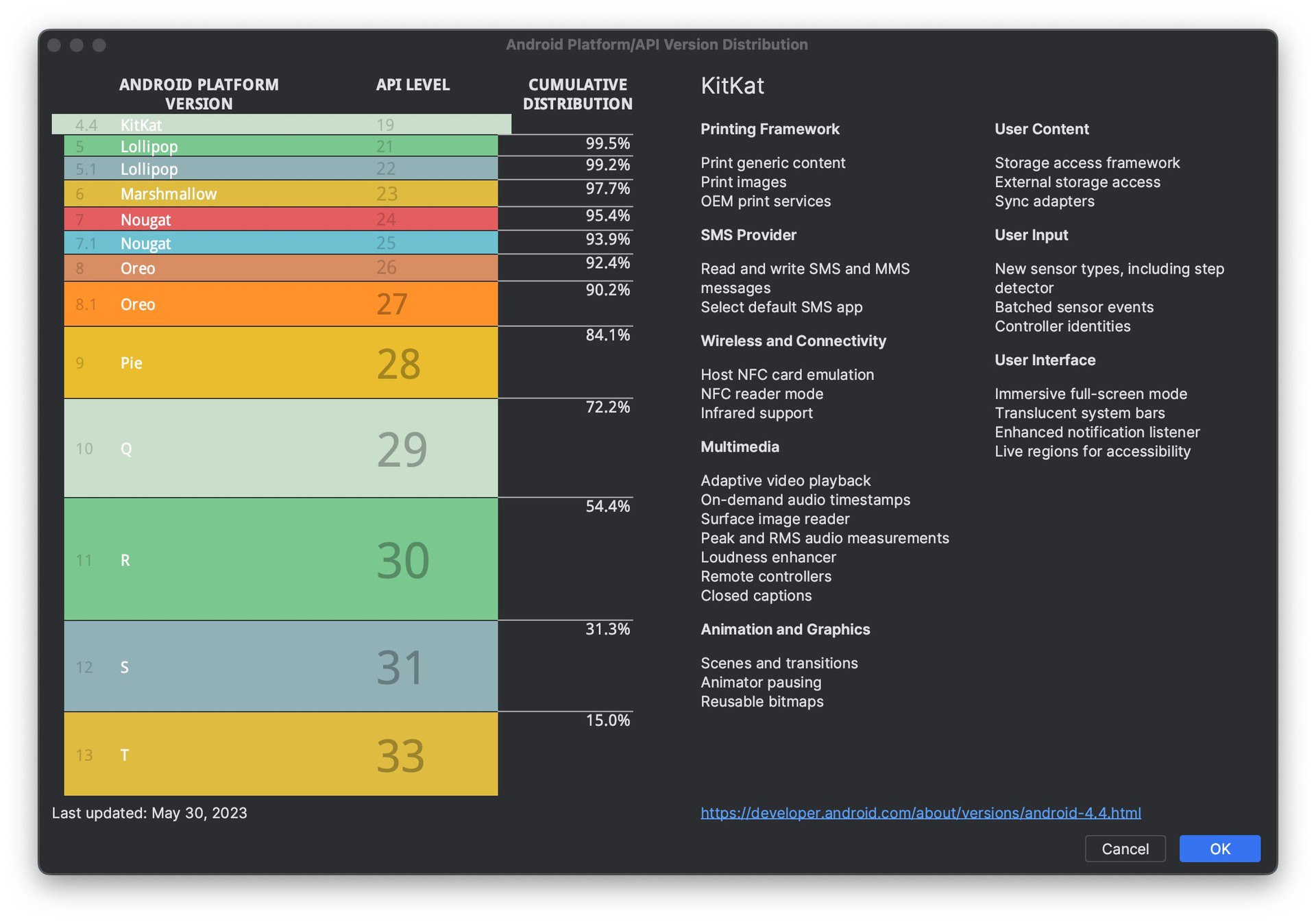The height and width of the screenshot is (922, 1316).
Task: Click the API Level column header
Action: pyautogui.click(x=413, y=85)
